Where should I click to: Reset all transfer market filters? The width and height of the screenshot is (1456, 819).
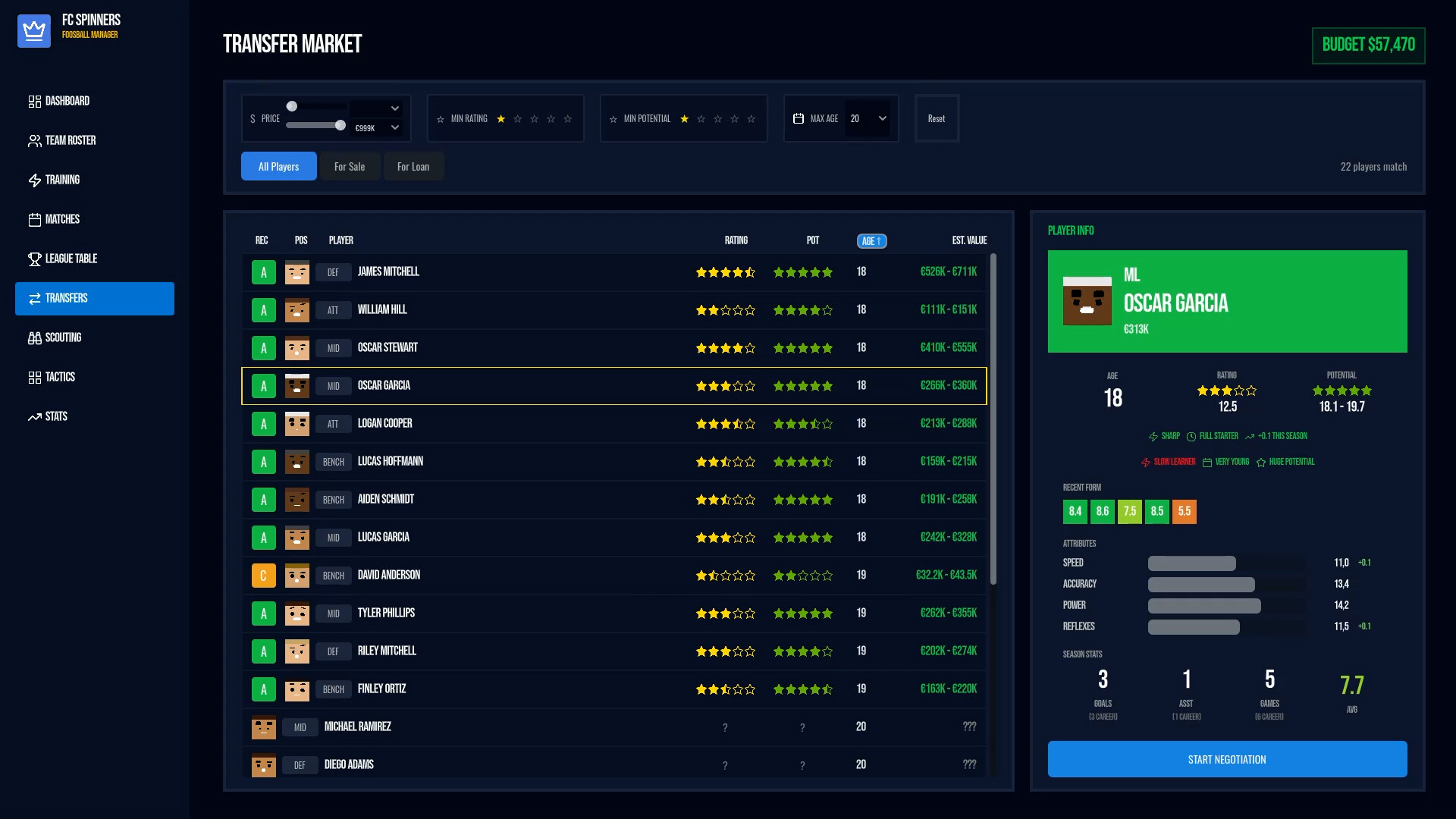coord(937,118)
